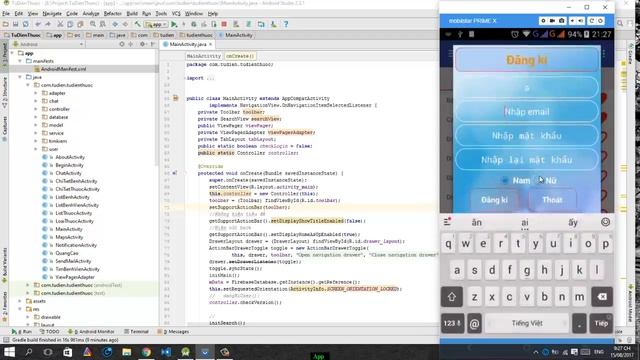Open the app run configuration dropdown

click(156, 24)
